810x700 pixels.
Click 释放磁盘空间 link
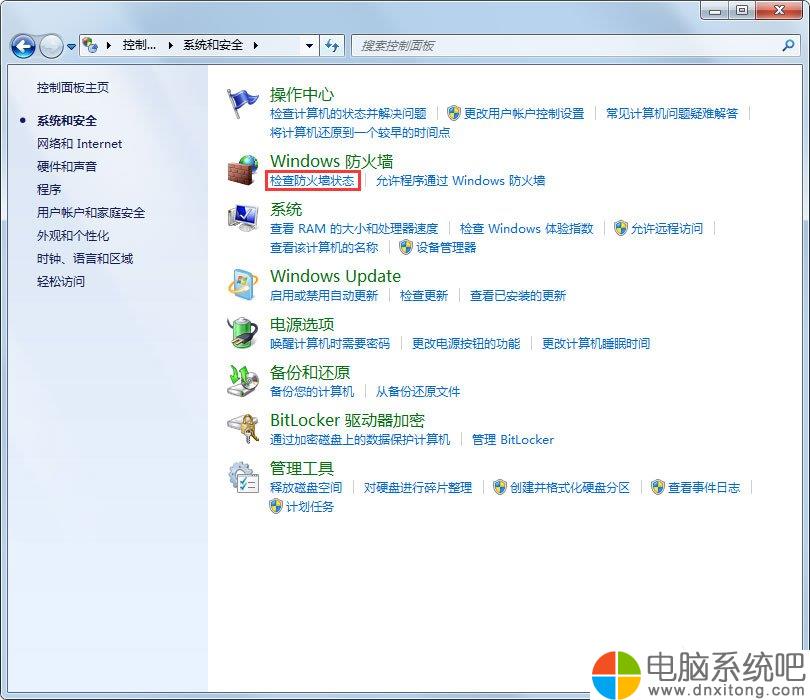pyautogui.click(x=306, y=487)
